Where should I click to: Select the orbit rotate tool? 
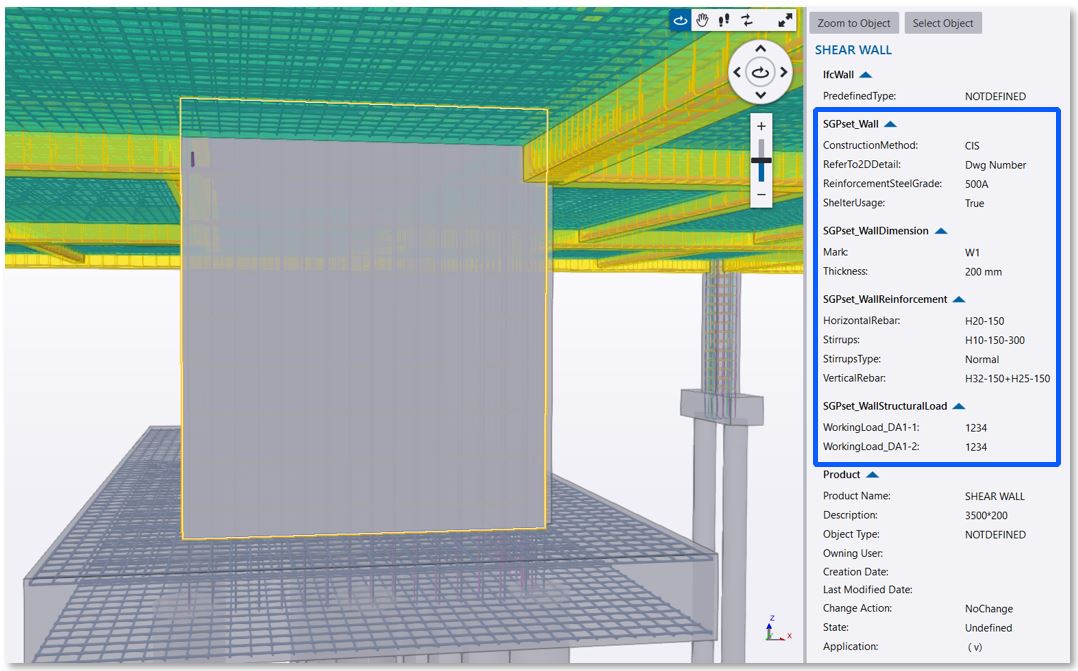click(681, 20)
